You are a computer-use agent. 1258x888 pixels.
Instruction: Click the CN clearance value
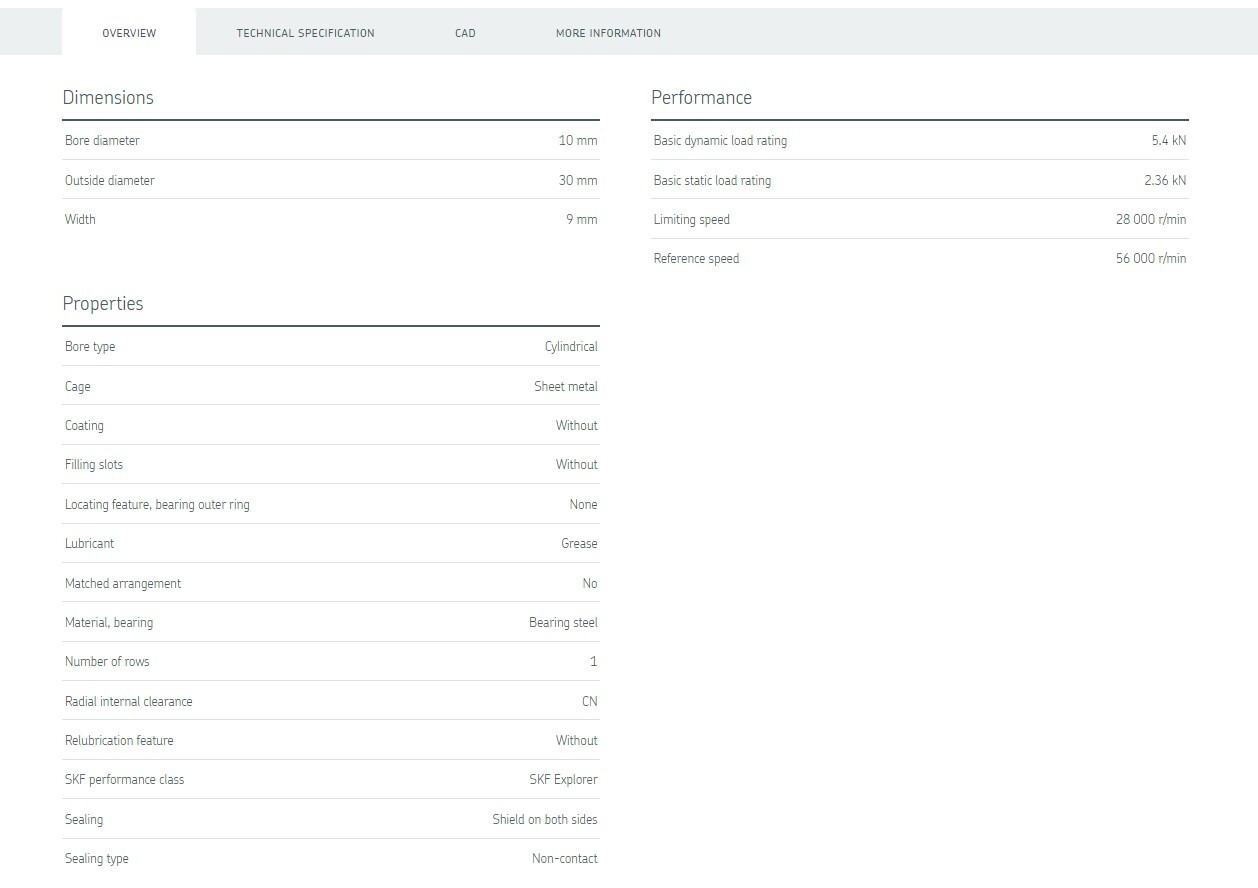pos(590,701)
